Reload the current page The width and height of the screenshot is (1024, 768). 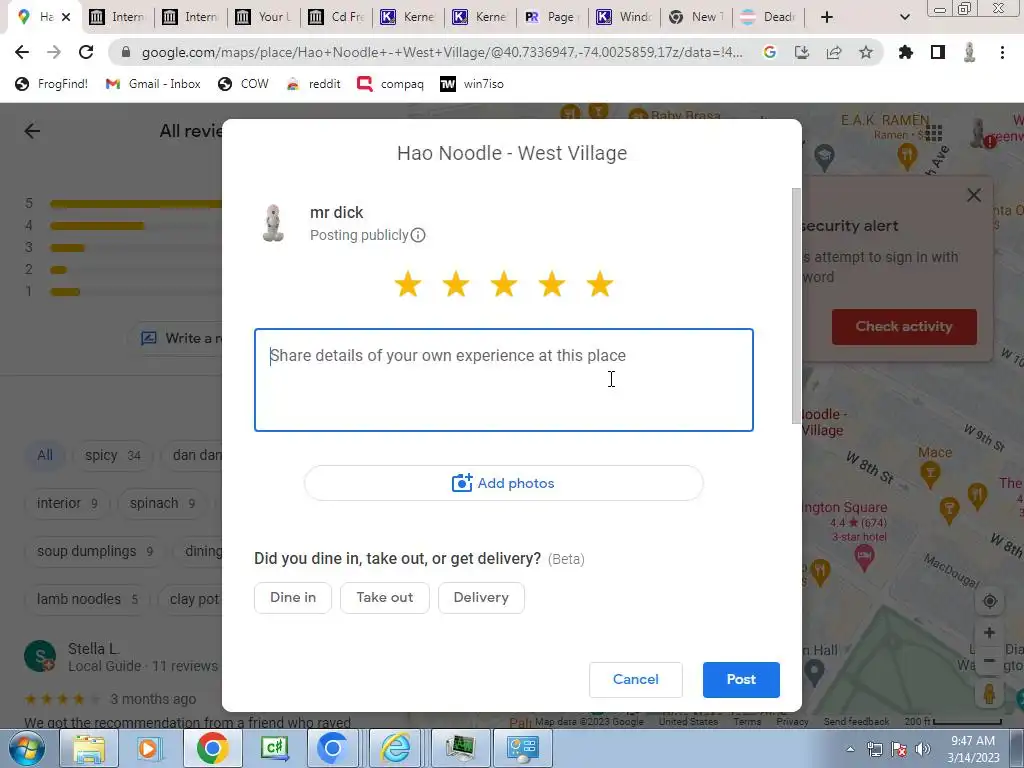[x=86, y=52]
